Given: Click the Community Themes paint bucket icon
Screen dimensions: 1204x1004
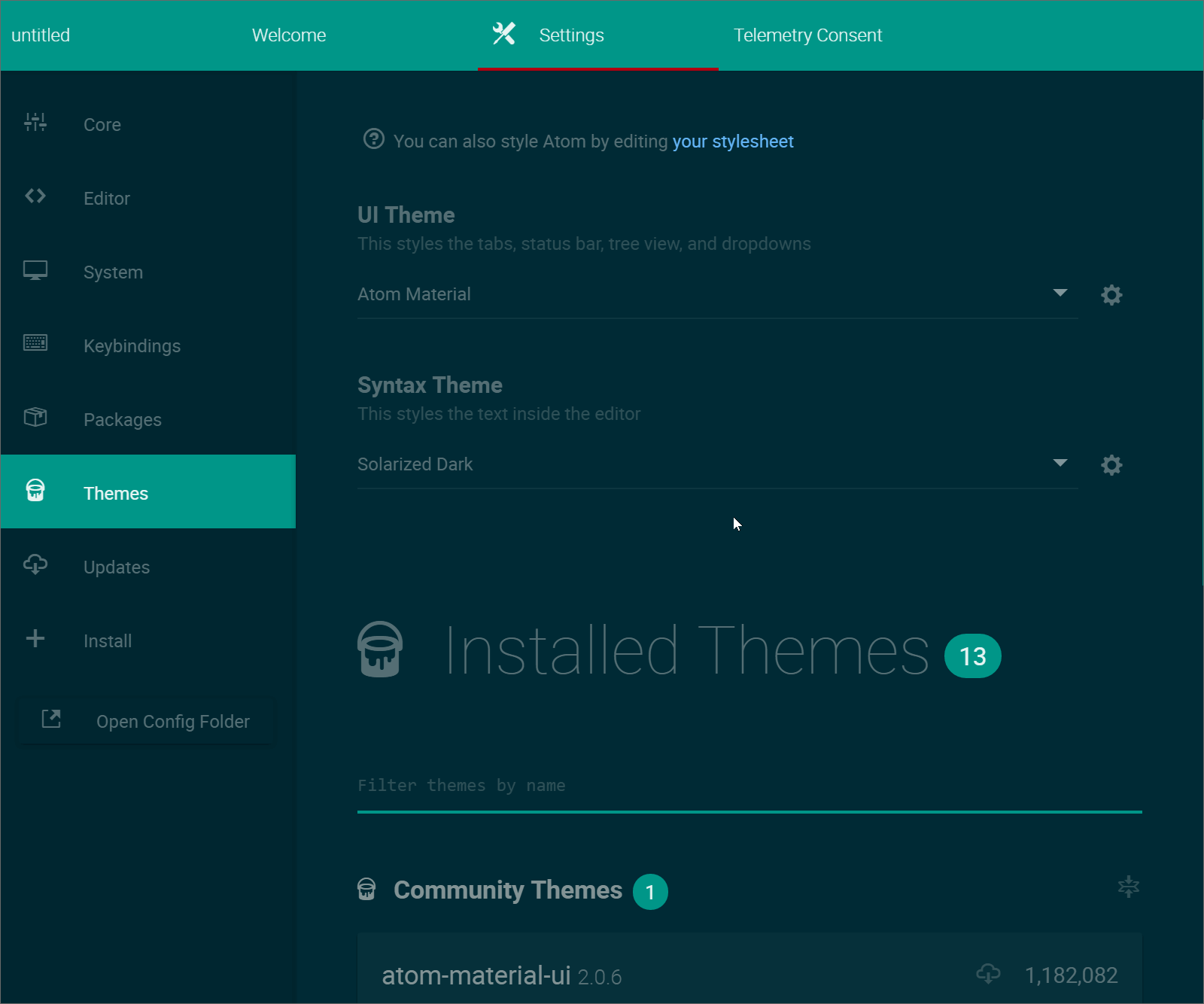Looking at the screenshot, I should pos(366,889).
